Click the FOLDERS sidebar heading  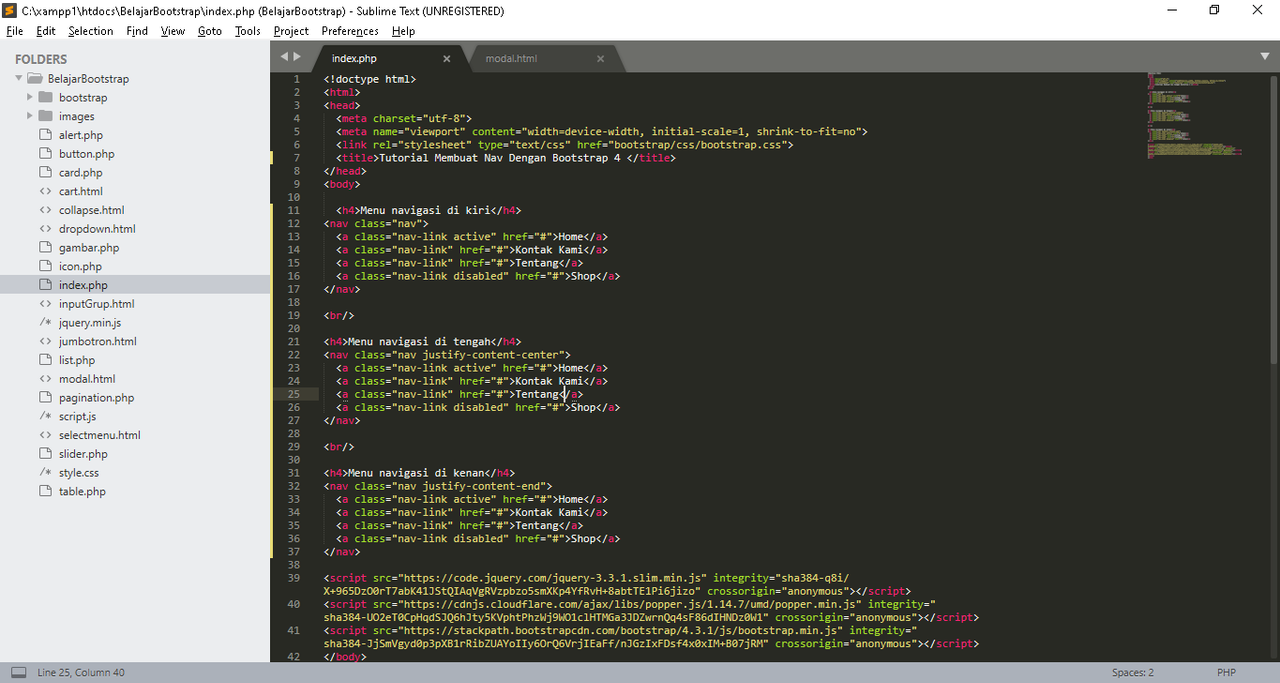[x=41, y=59]
